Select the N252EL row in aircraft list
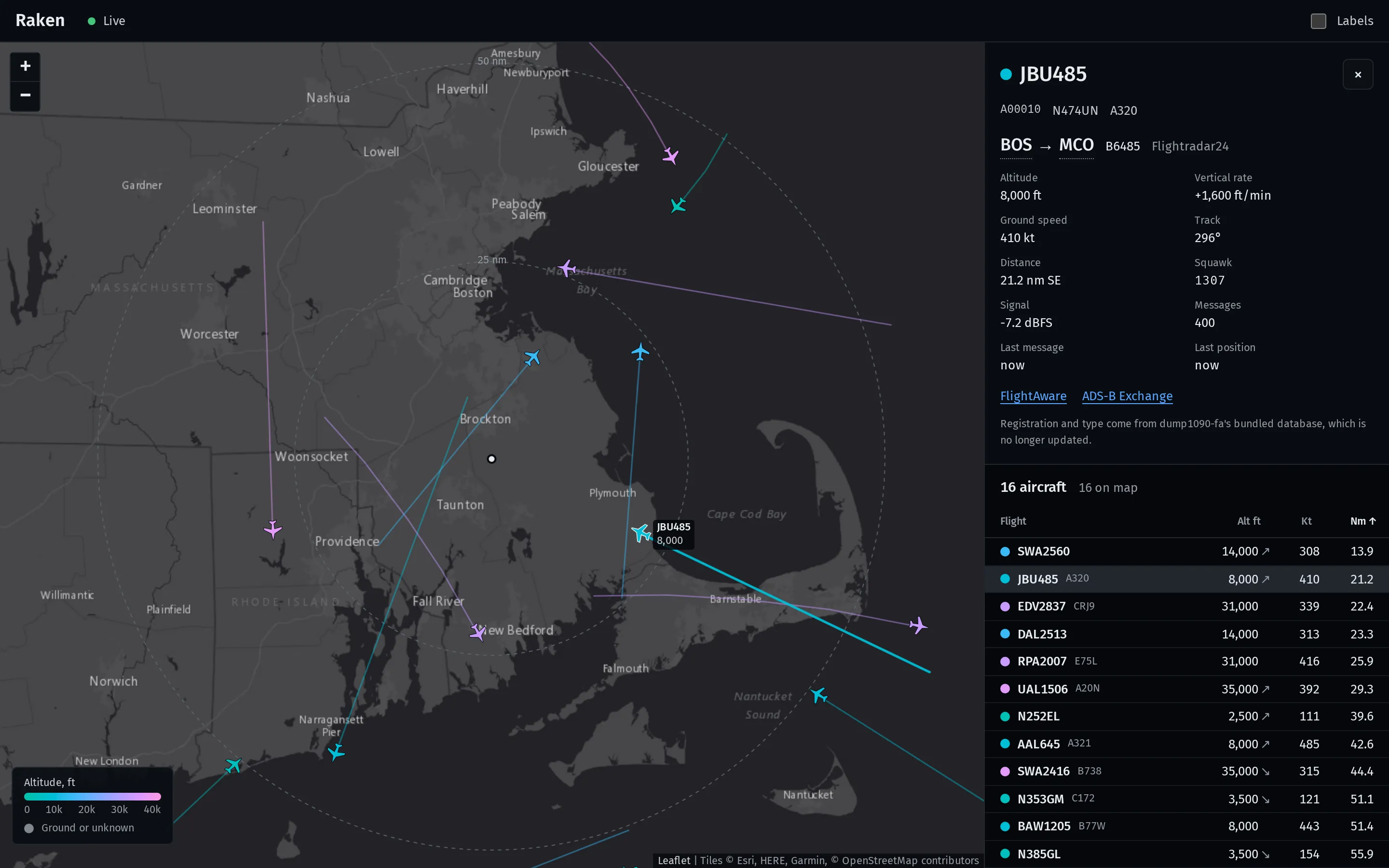The height and width of the screenshot is (868, 1389). pyautogui.click(x=1186, y=717)
